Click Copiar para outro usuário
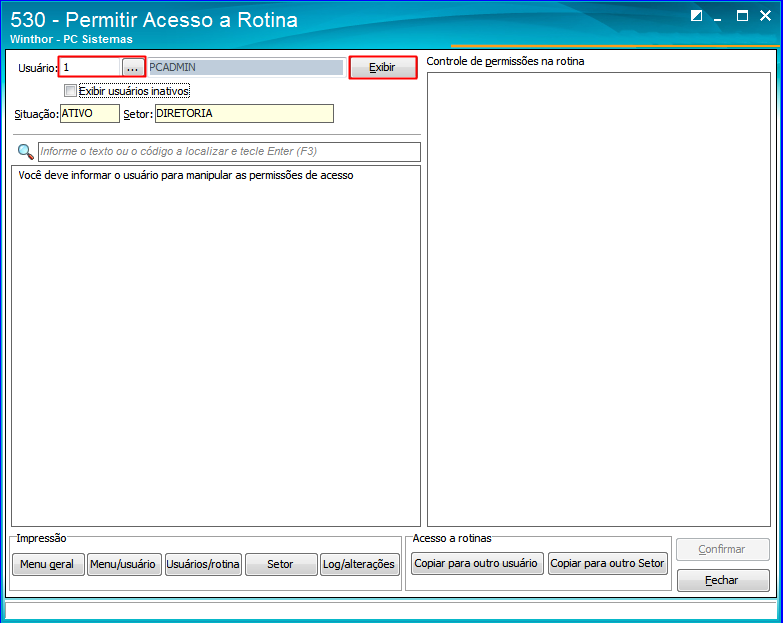 pyautogui.click(x=476, y=563)
